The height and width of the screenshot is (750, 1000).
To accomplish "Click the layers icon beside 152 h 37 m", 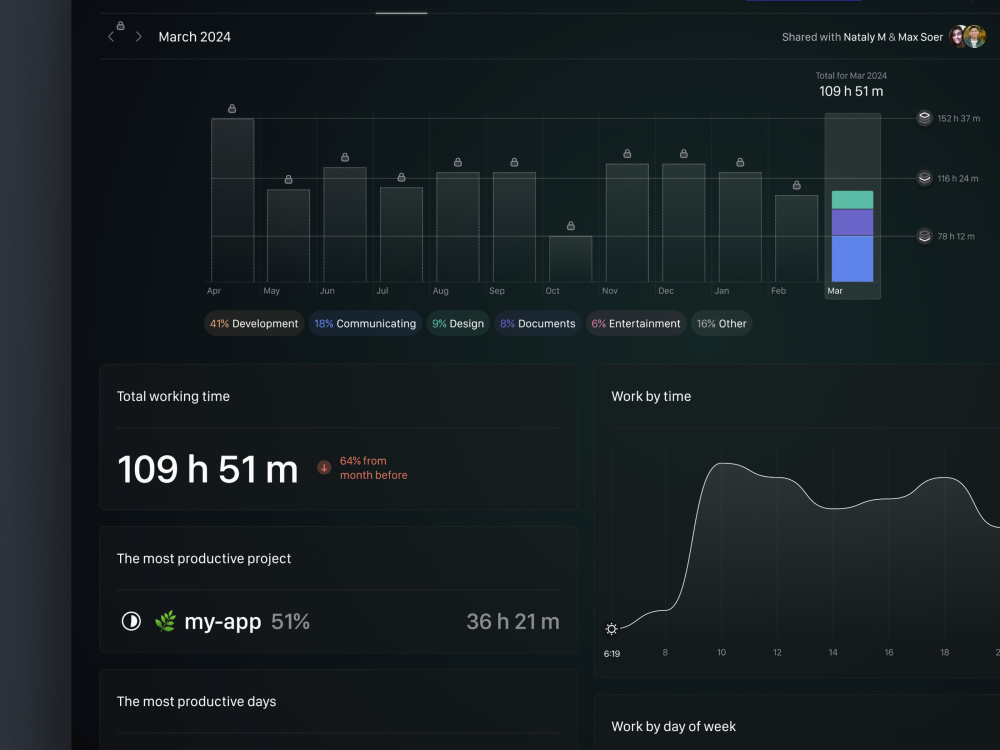I will 924,118.
